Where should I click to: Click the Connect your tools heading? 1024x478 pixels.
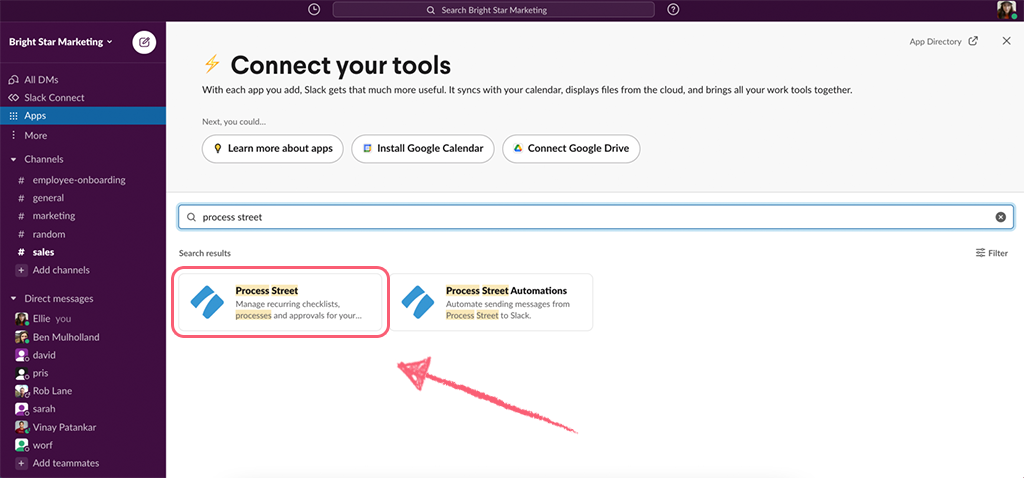pyautogui.click(x=340, y=65)
